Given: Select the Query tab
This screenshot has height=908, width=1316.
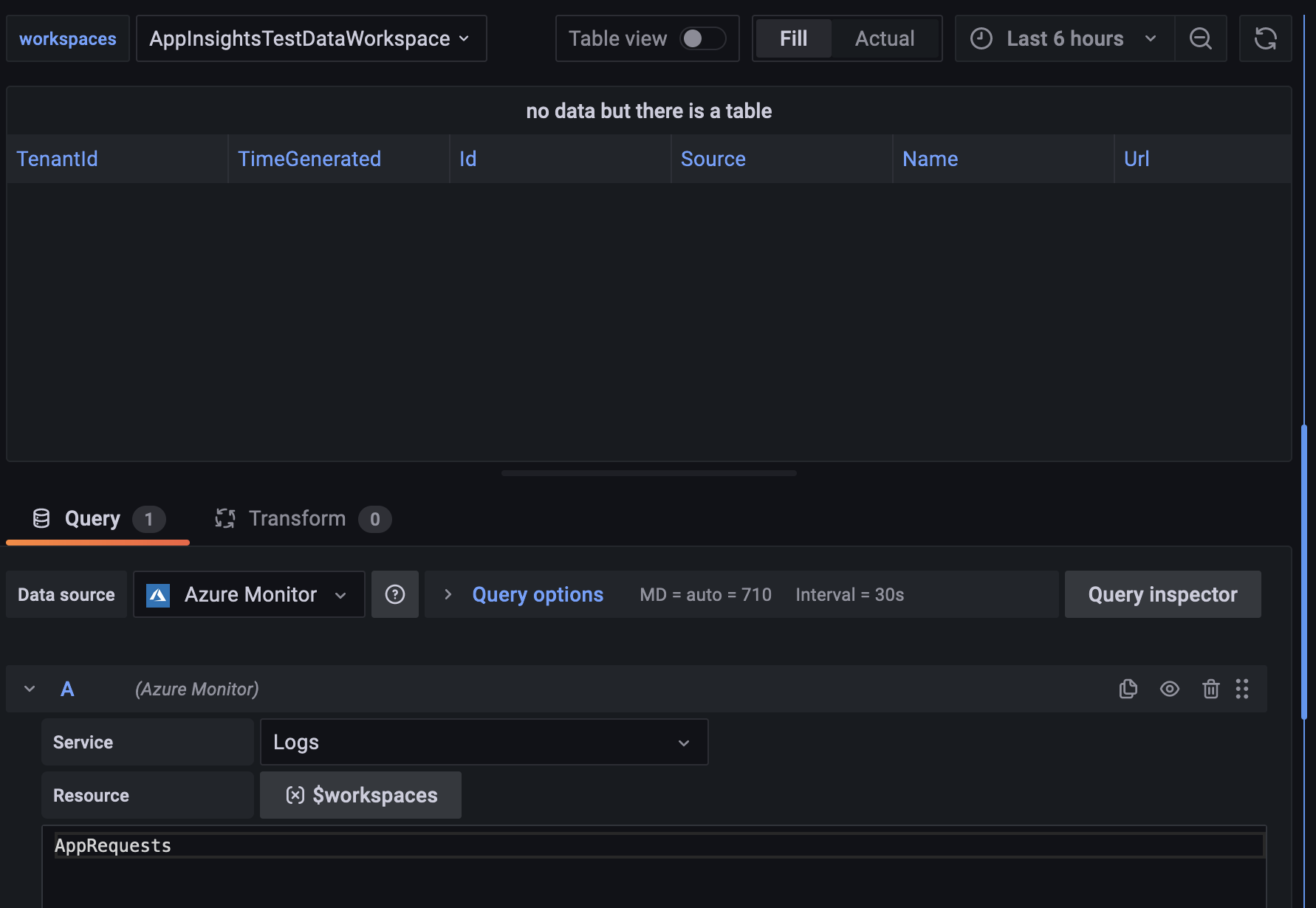Looking at the screenshot, I should click(x=91, y=517).
